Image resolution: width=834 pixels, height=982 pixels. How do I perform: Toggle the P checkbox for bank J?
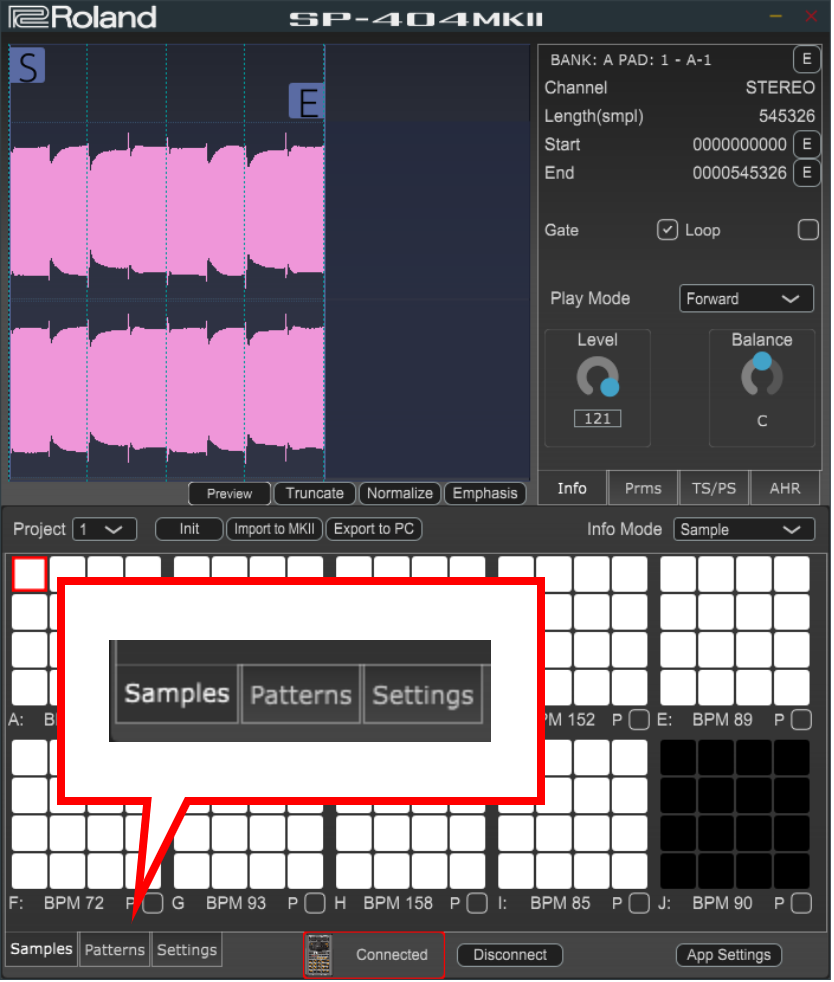coord(803,905)
